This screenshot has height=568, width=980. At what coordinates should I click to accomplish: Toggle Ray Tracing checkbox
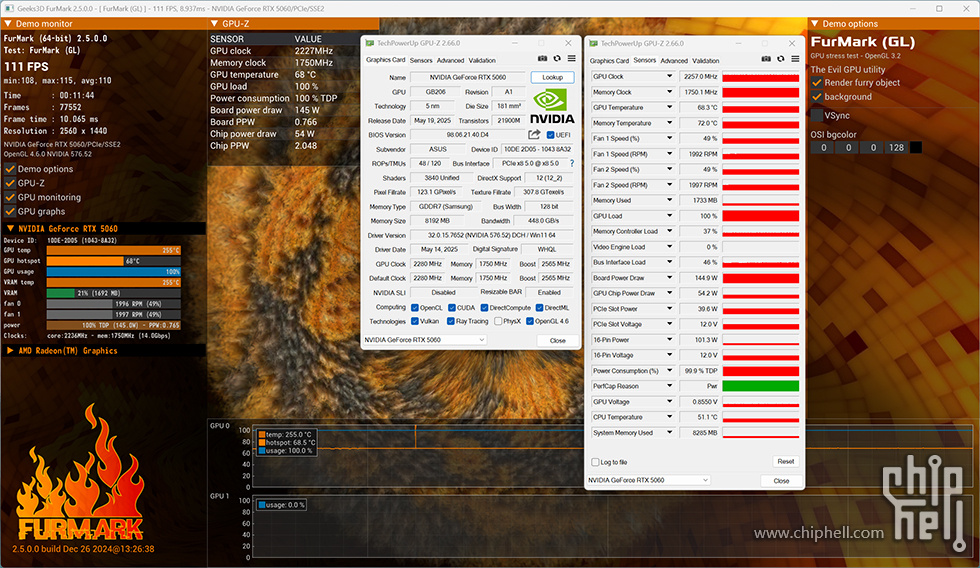click(x=451, y=321)
